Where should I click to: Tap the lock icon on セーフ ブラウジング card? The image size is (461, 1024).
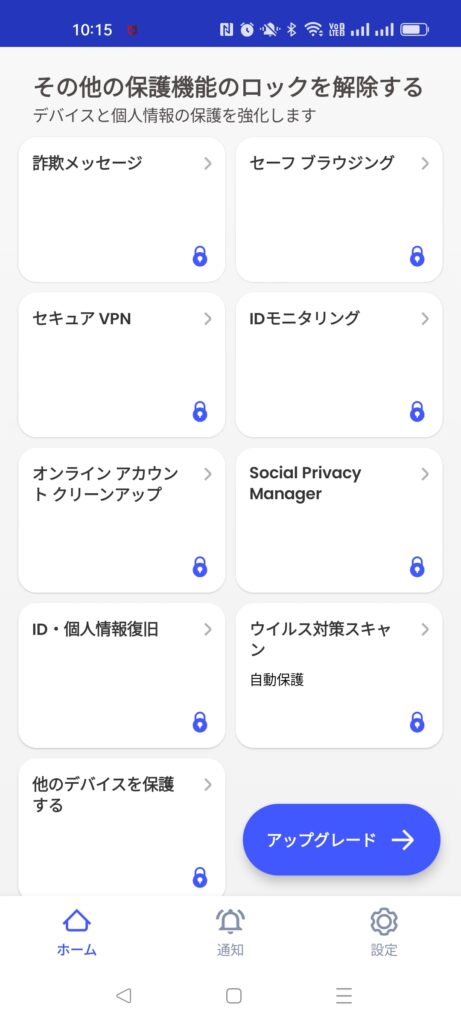417,256
